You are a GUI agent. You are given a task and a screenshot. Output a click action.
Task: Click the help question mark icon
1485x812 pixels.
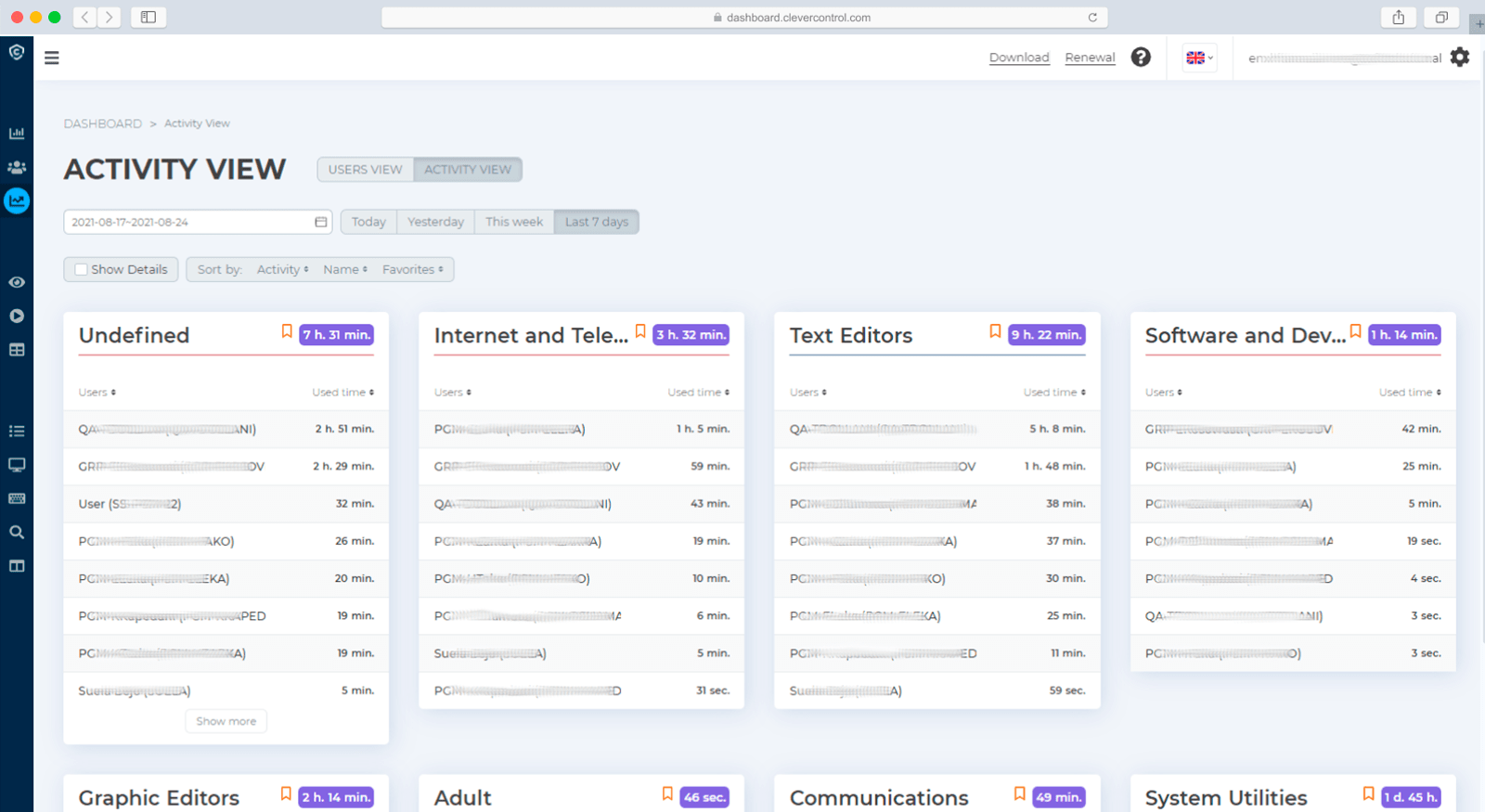1141,58
